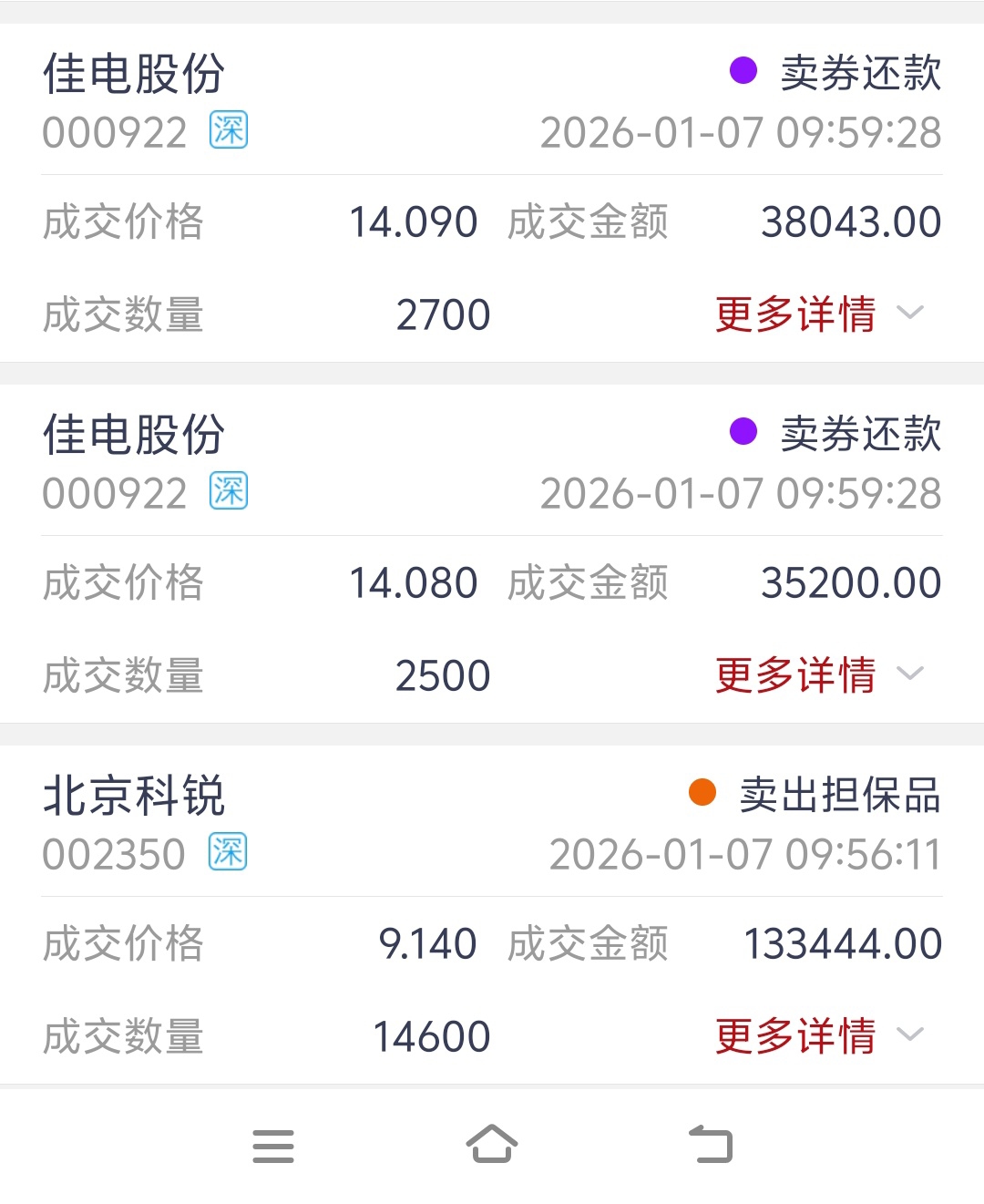Image resolution: width=984 pixels, height=1204 pixels.
Task: Tap the orange dot beside 卖出担保品
Action: pyautogui.click(x=702, y=792)
